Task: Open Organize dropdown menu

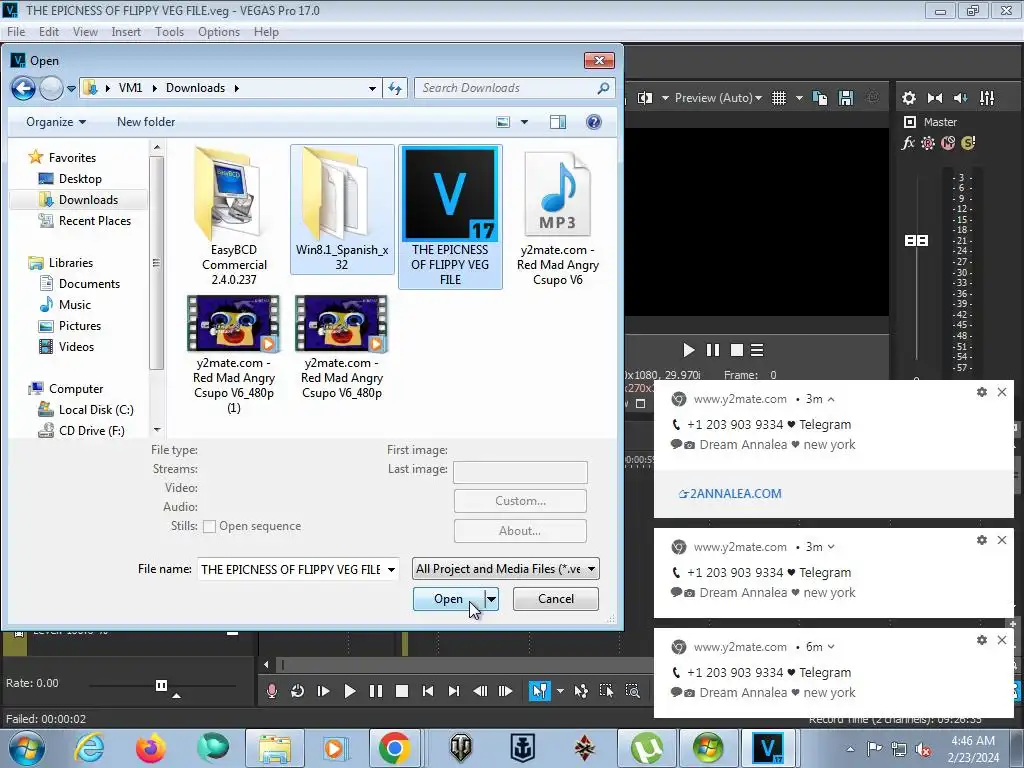Action: pos(56,122)
